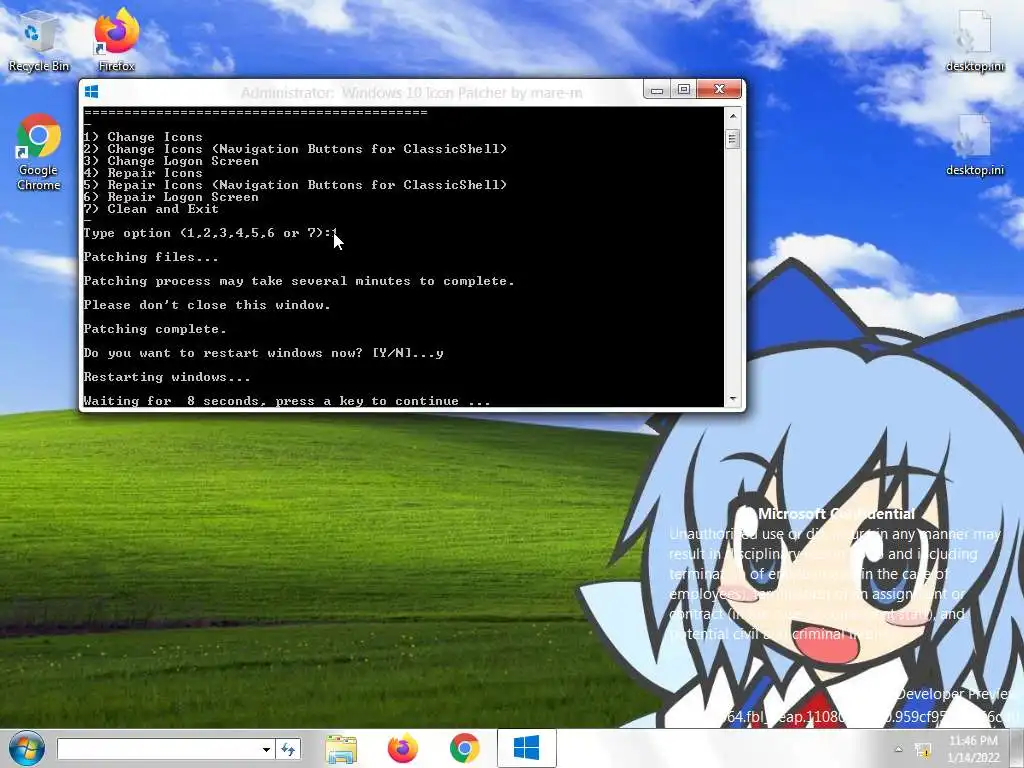Select the lower desktop.ini file icon
The height and width of the screenshot is (768, 1024).
[x=974, y=145]
